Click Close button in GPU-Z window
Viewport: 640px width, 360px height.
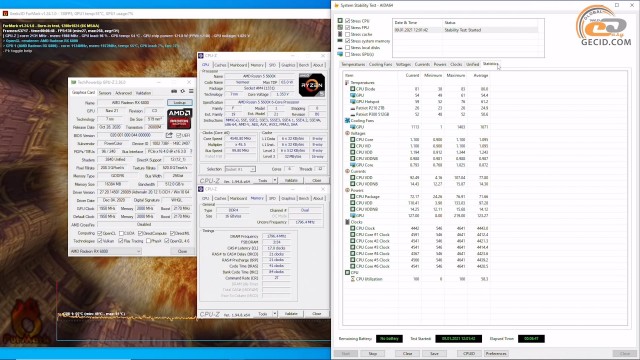point(182,251)
